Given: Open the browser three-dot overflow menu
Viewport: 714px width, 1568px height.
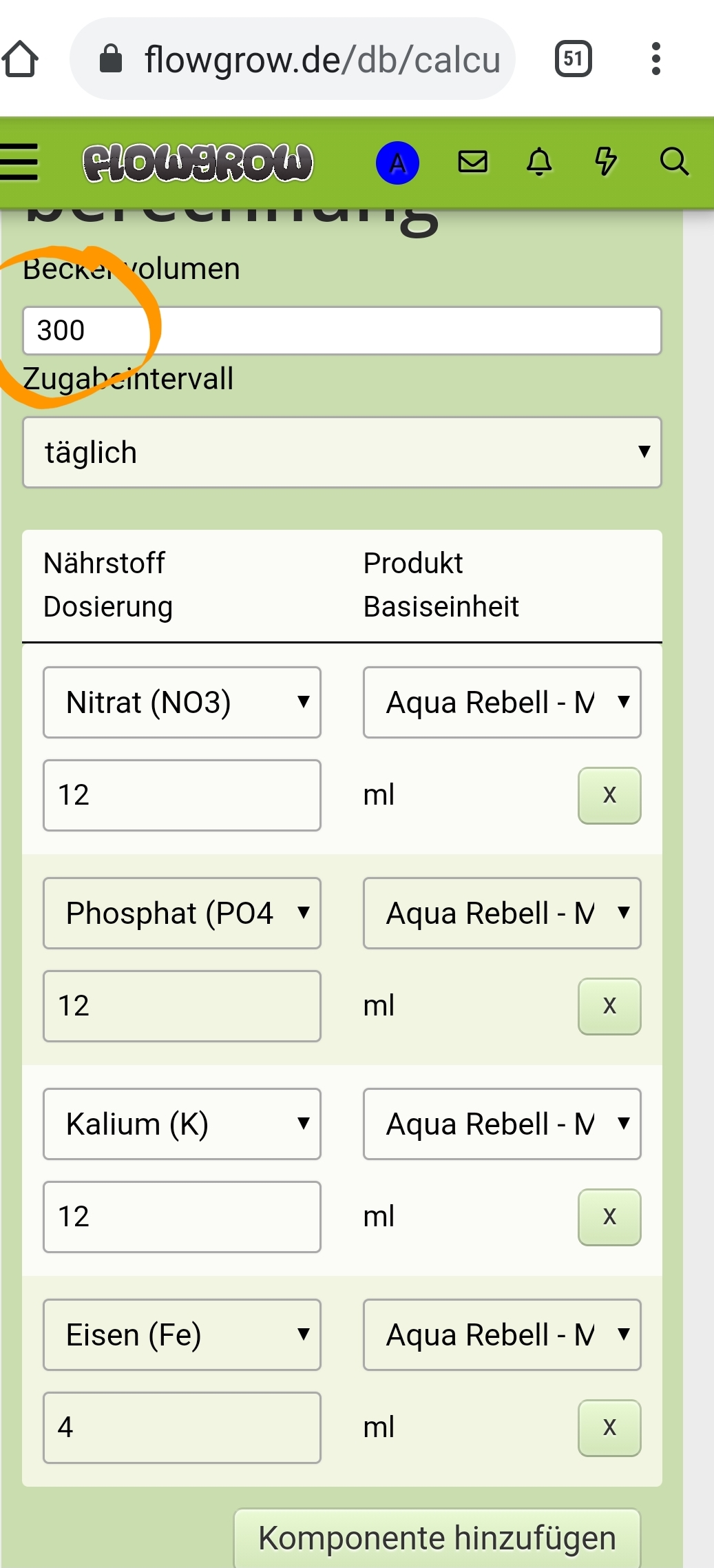Looking at the screenshot, I should pyautogui.click(x=655, y=59).
